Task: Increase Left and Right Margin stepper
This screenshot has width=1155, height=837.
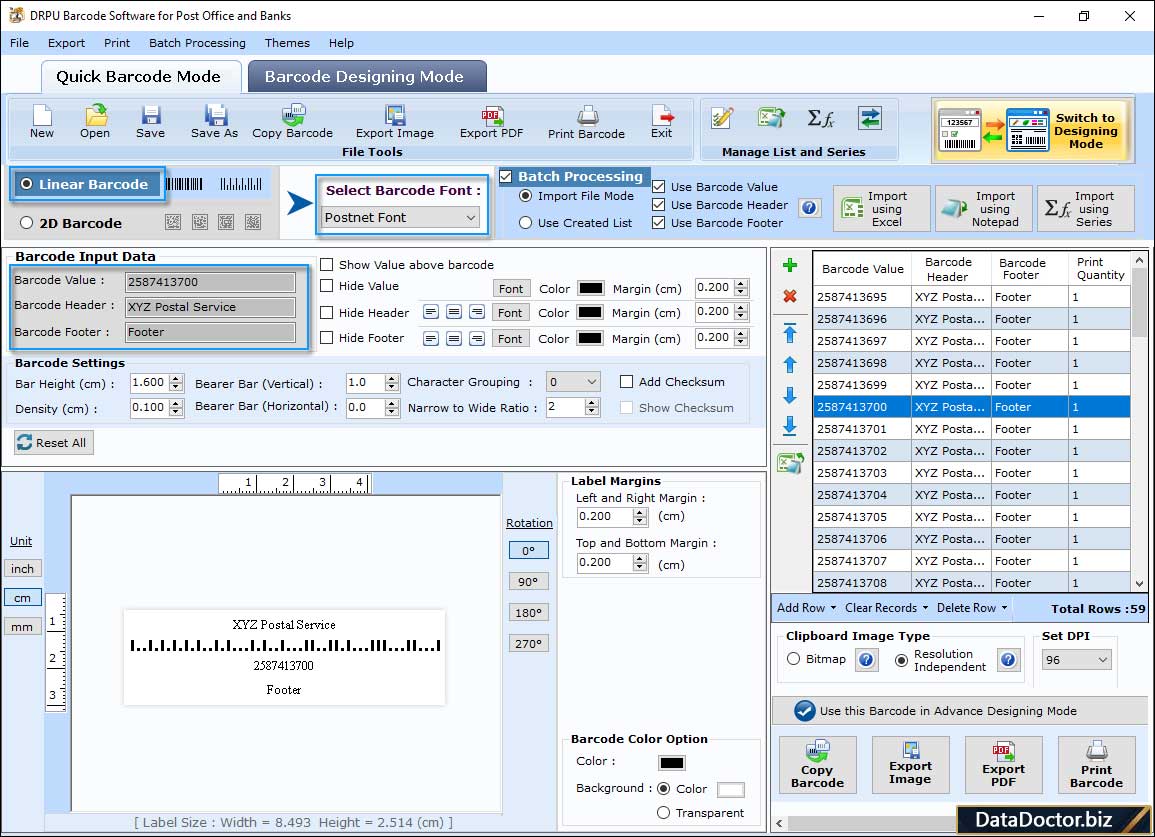Action: point(640,512)
